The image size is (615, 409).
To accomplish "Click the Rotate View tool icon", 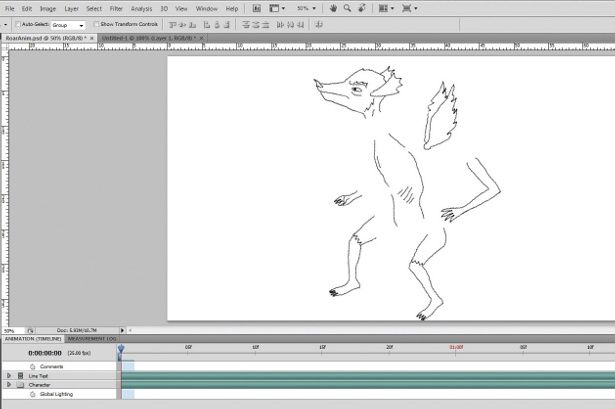I will [360, 8].
